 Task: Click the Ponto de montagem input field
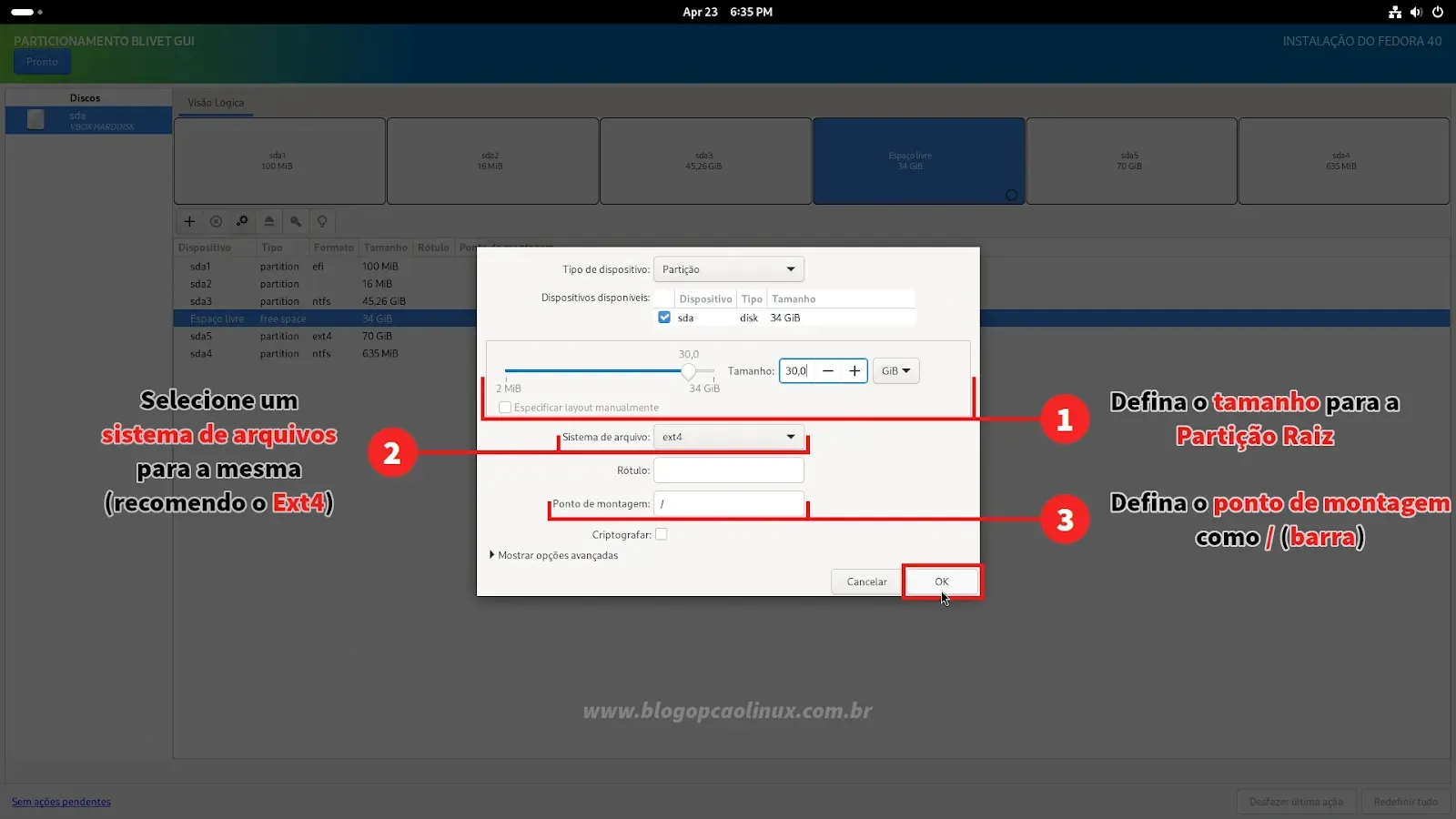[x=729, y=503]
